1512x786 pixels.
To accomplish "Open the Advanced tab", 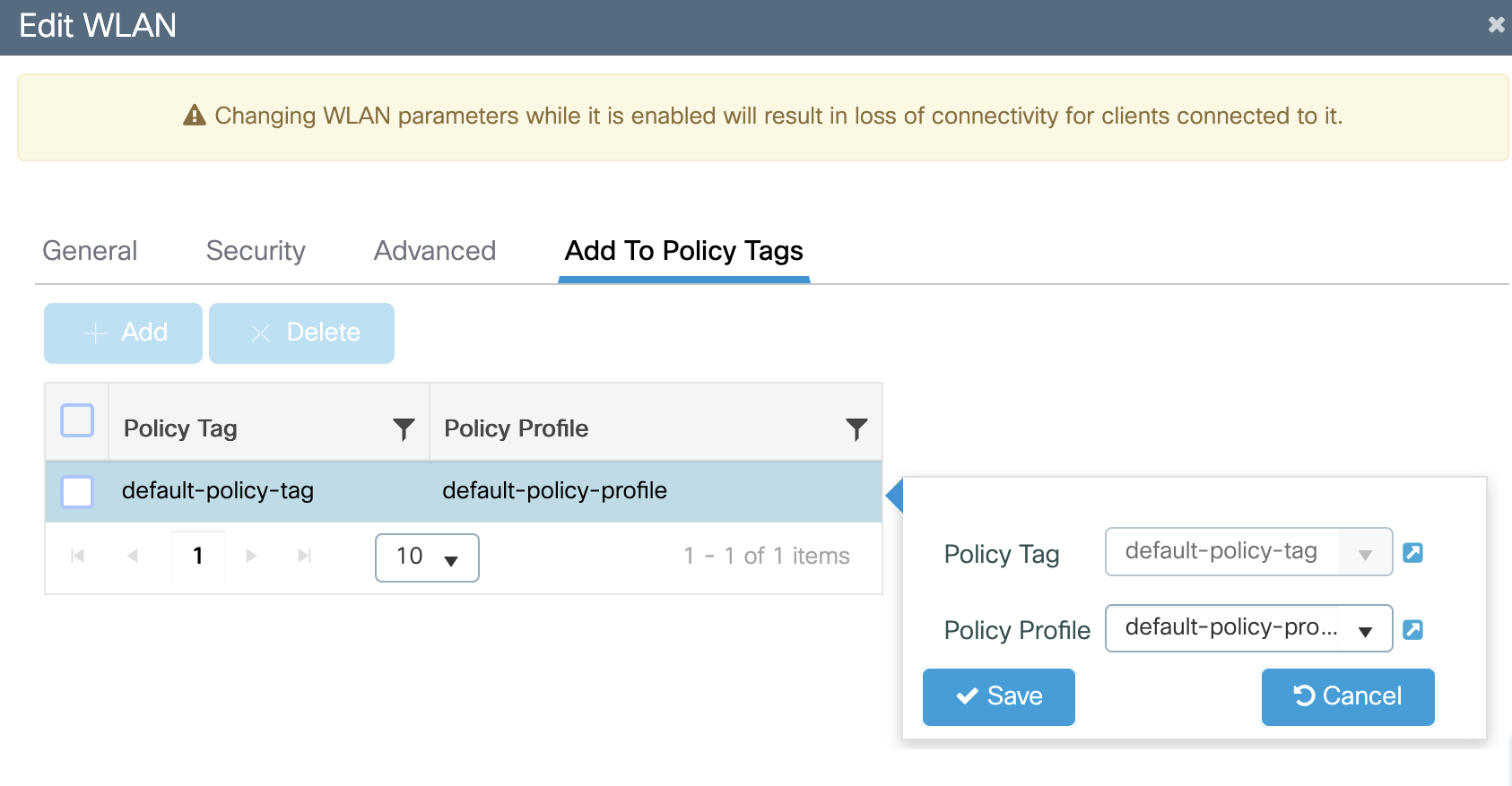I will click(x=435, y=251).
